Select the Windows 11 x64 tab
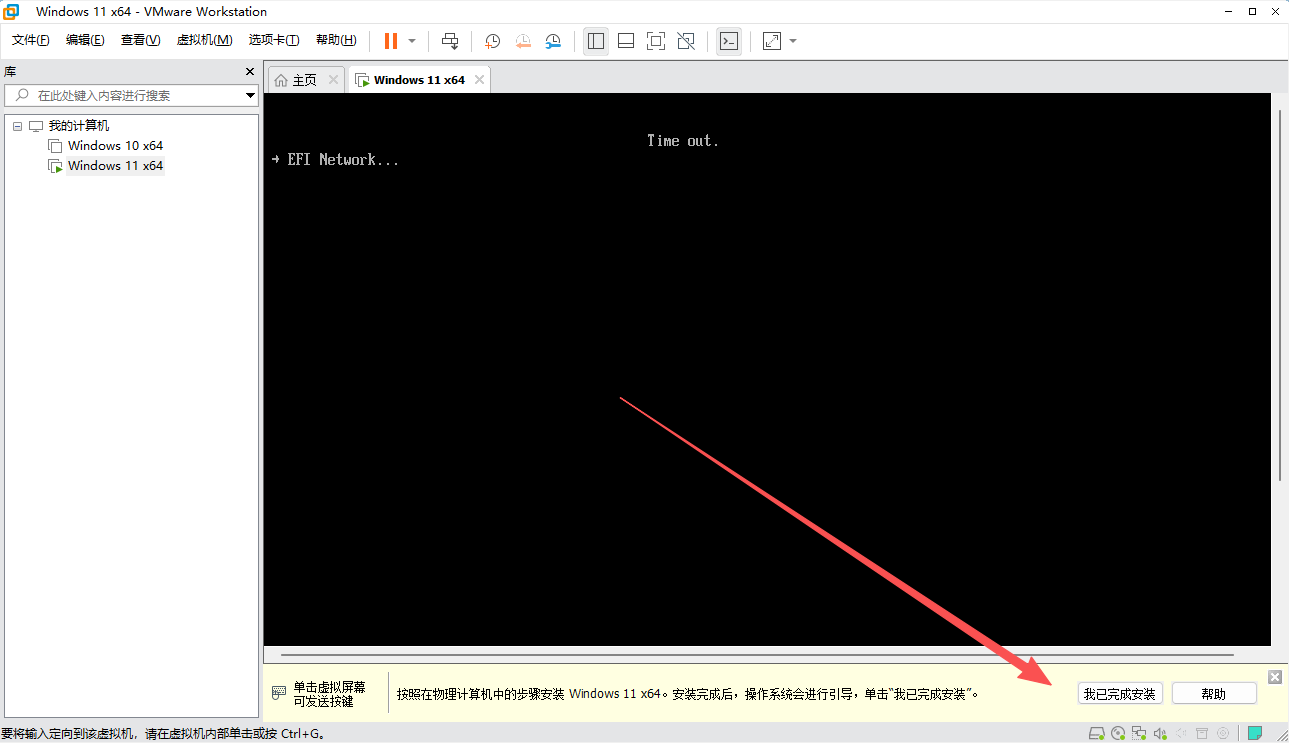 [x=419, y=80]
